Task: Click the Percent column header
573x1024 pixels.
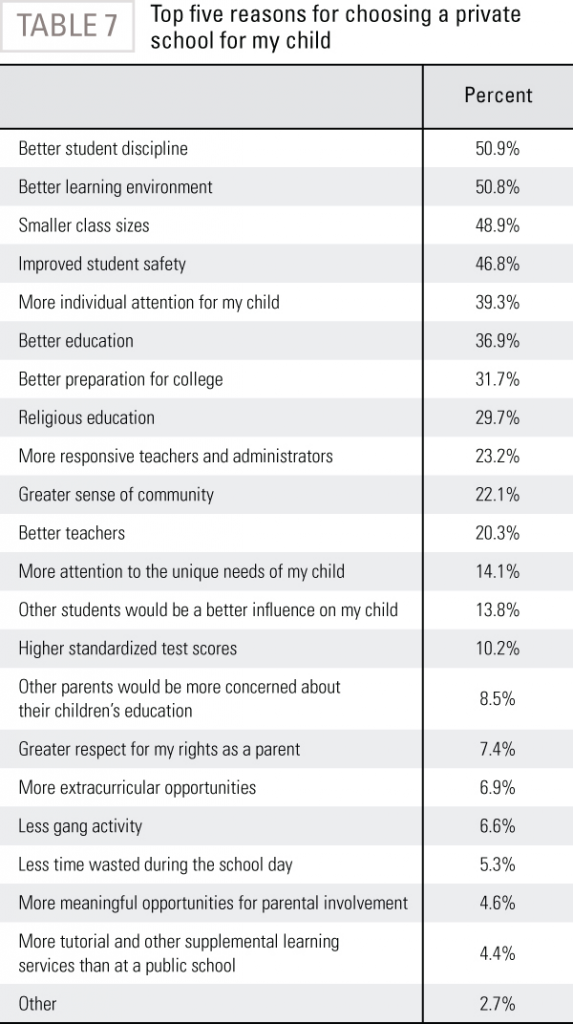Action: click(x=499, y=95)
